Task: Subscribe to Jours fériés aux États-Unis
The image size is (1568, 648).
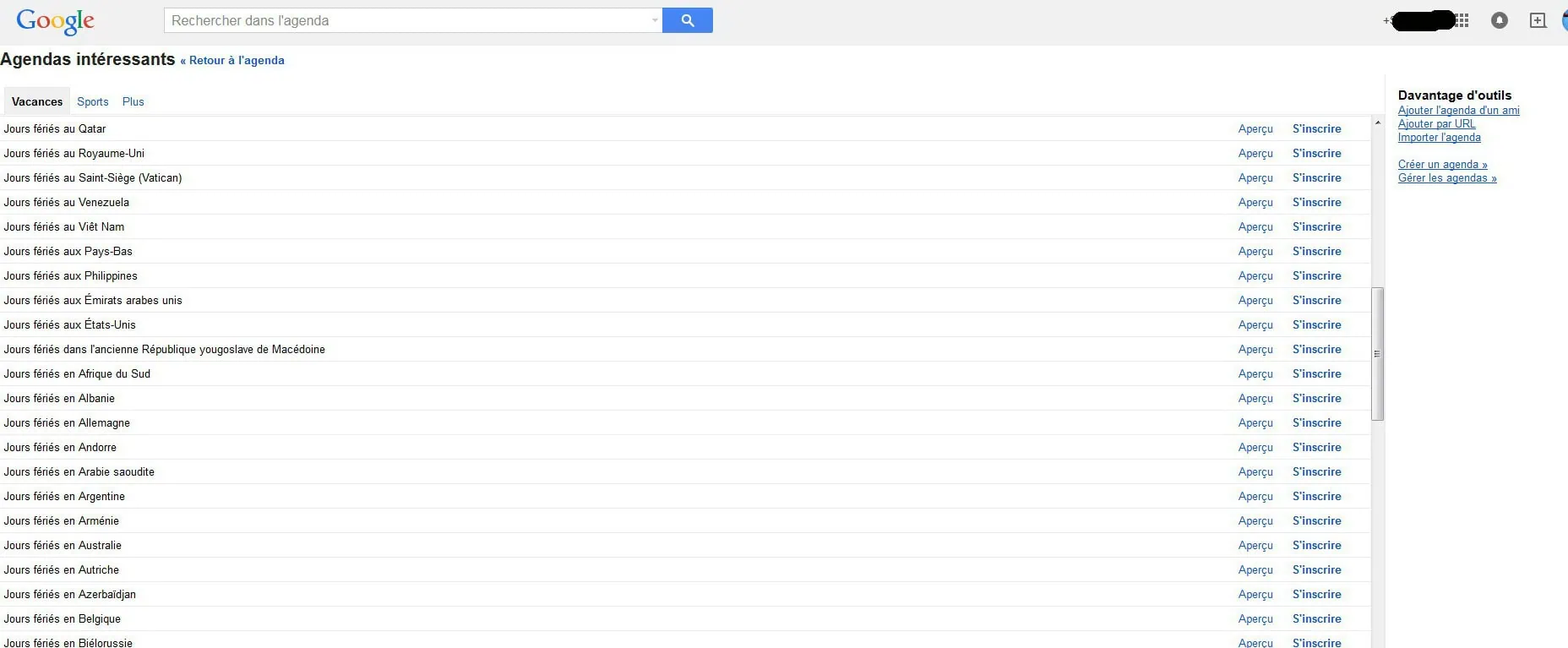Action: 1316,324
